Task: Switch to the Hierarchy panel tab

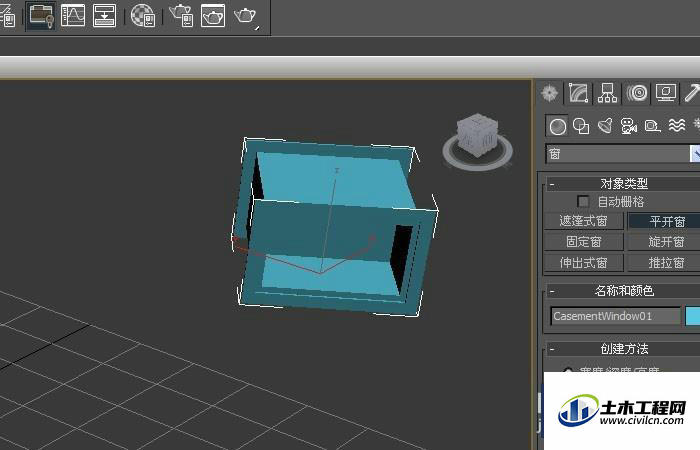Action: coord(608,93)
